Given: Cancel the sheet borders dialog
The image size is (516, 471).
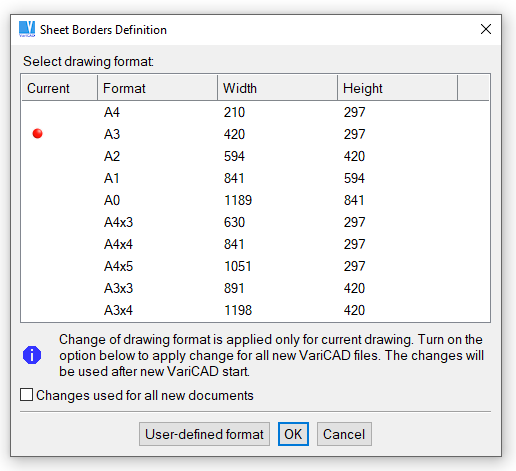Looking at the screenshot, I should coord(344,434).
